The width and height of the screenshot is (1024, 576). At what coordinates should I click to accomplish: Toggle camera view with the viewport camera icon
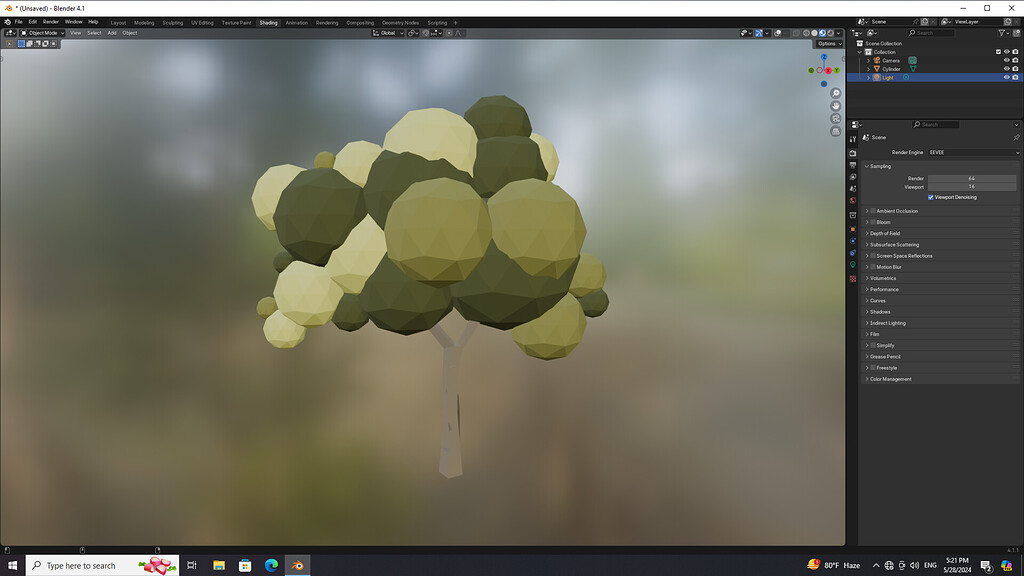(836, 118)
